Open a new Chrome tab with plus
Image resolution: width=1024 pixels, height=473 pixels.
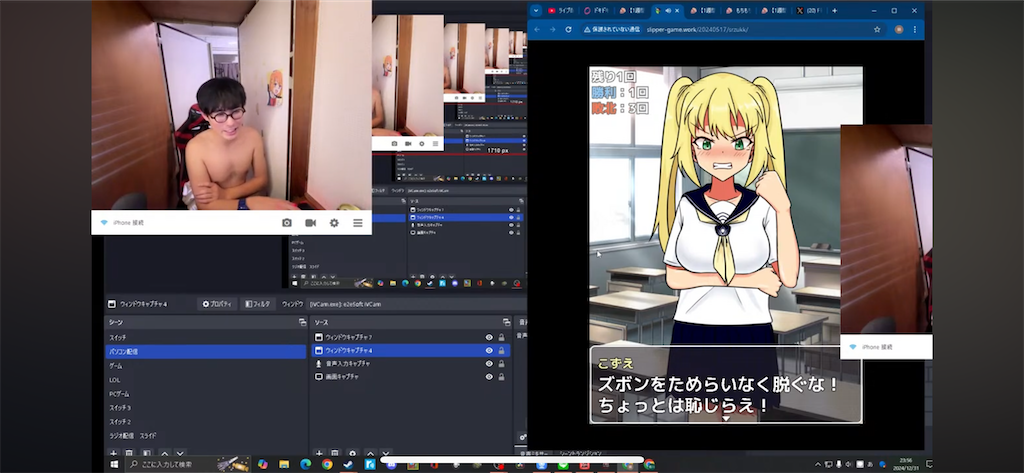(834, 10)
